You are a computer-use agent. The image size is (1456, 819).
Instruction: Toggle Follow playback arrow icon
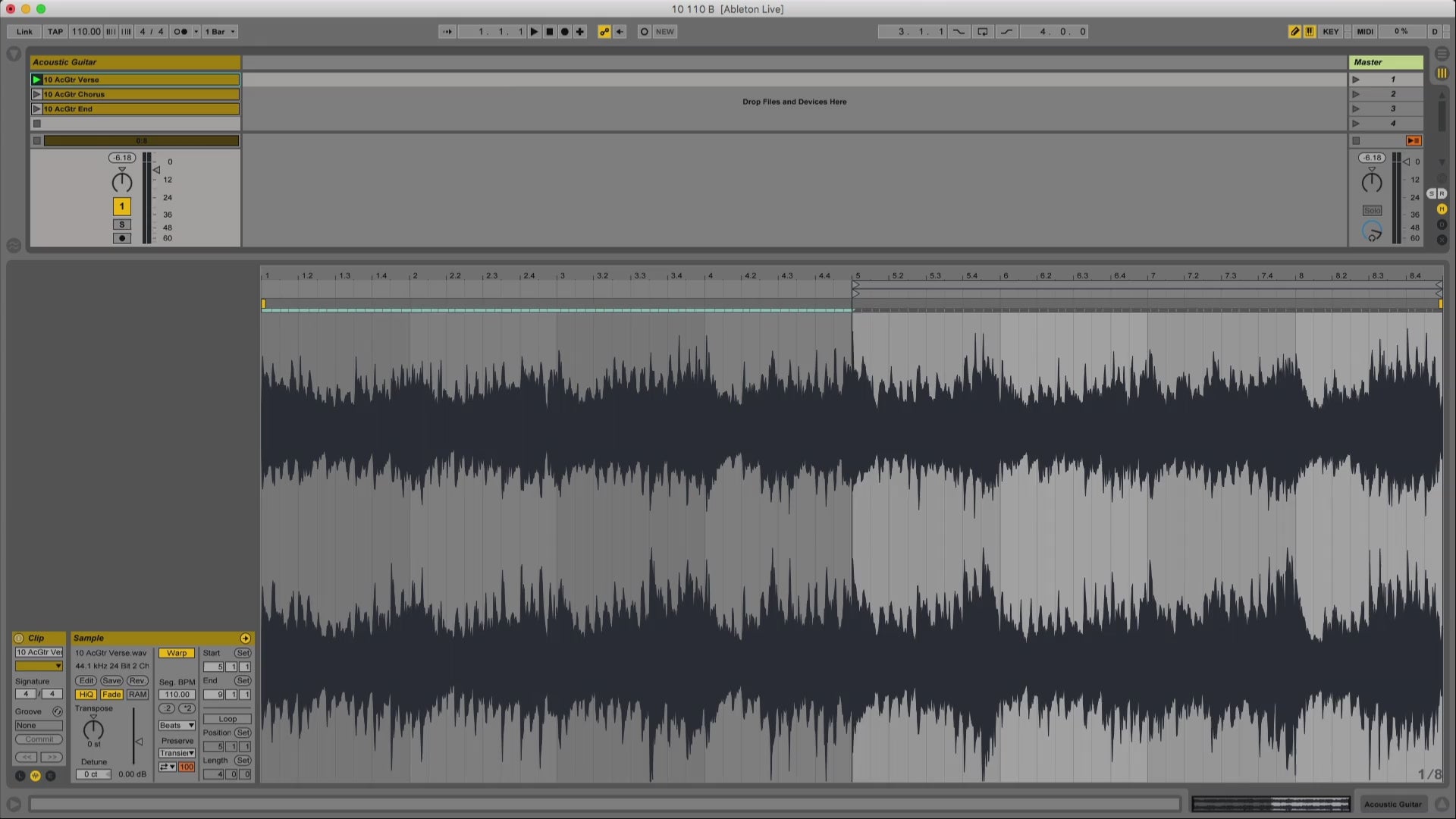point(447,32)
